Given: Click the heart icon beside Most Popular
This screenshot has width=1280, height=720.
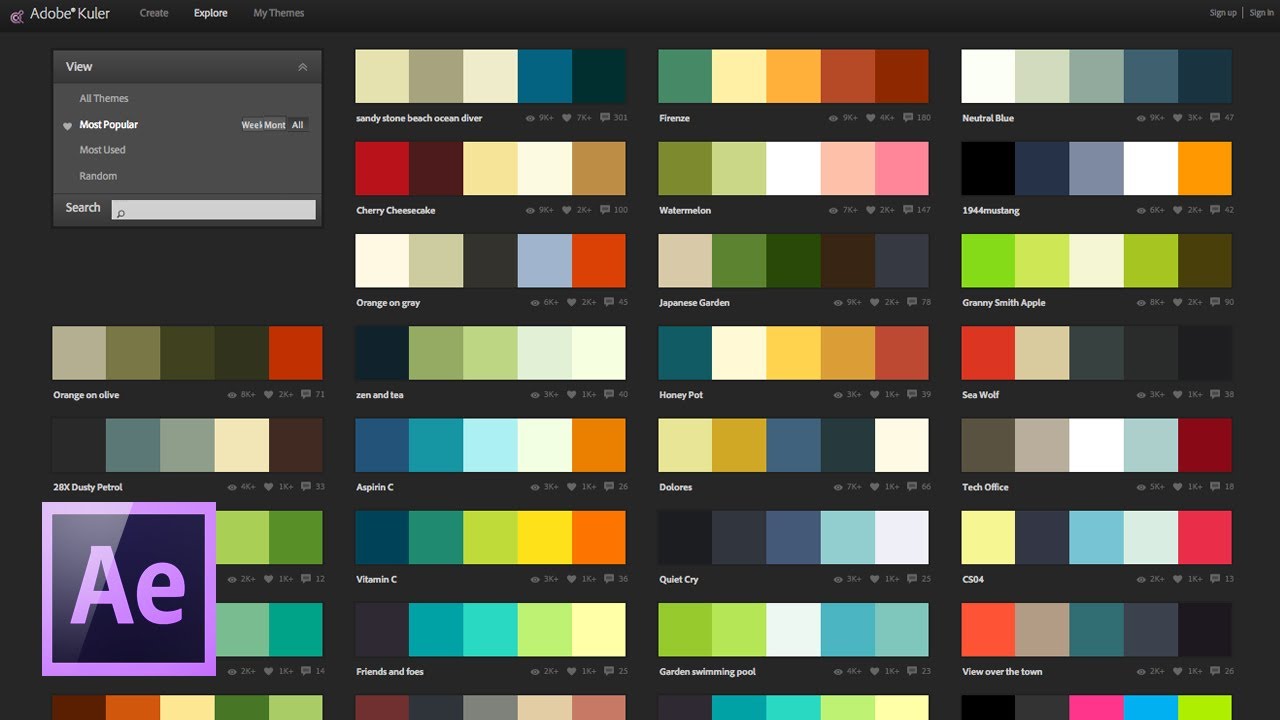Looking at the screenshot, I should tap(67, 126).
